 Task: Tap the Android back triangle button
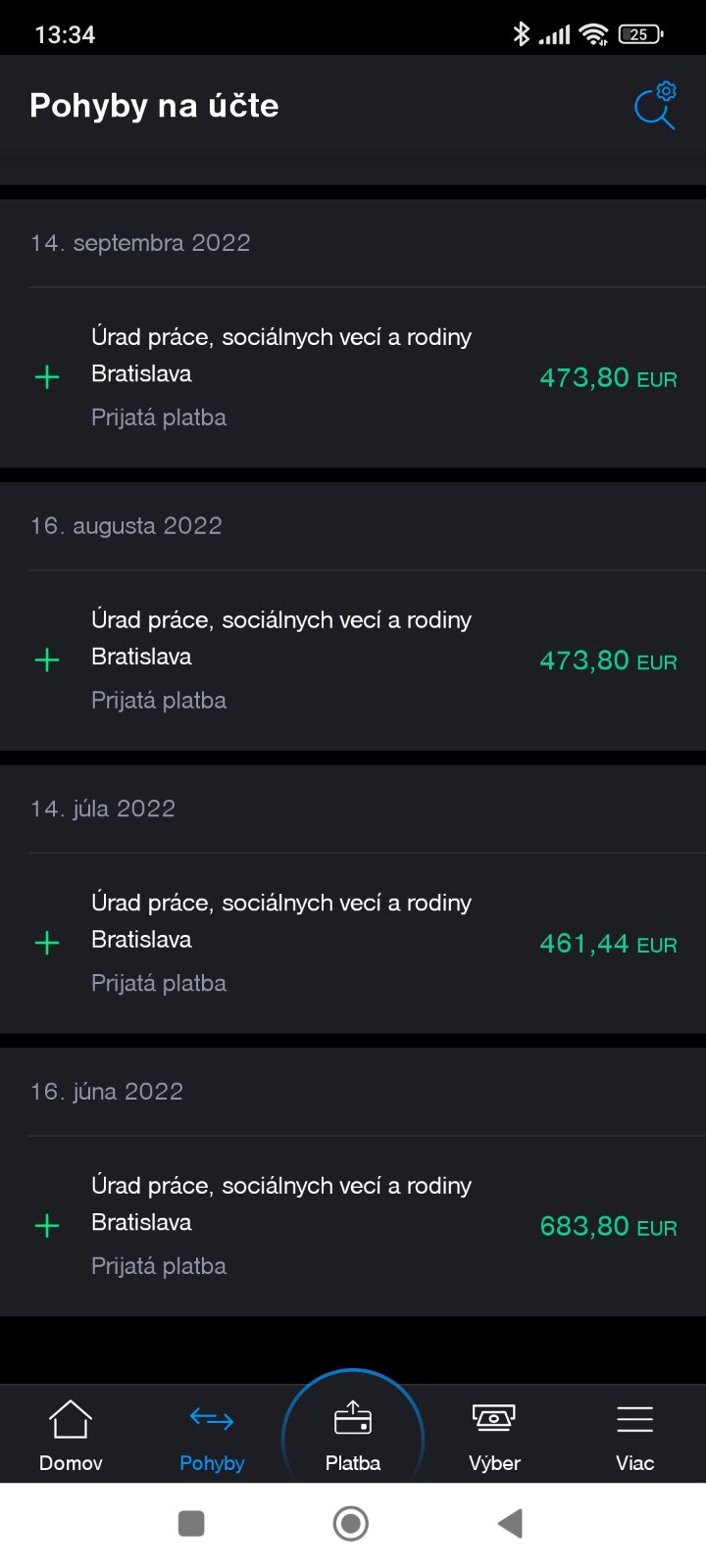click(x=510, y=1523)
